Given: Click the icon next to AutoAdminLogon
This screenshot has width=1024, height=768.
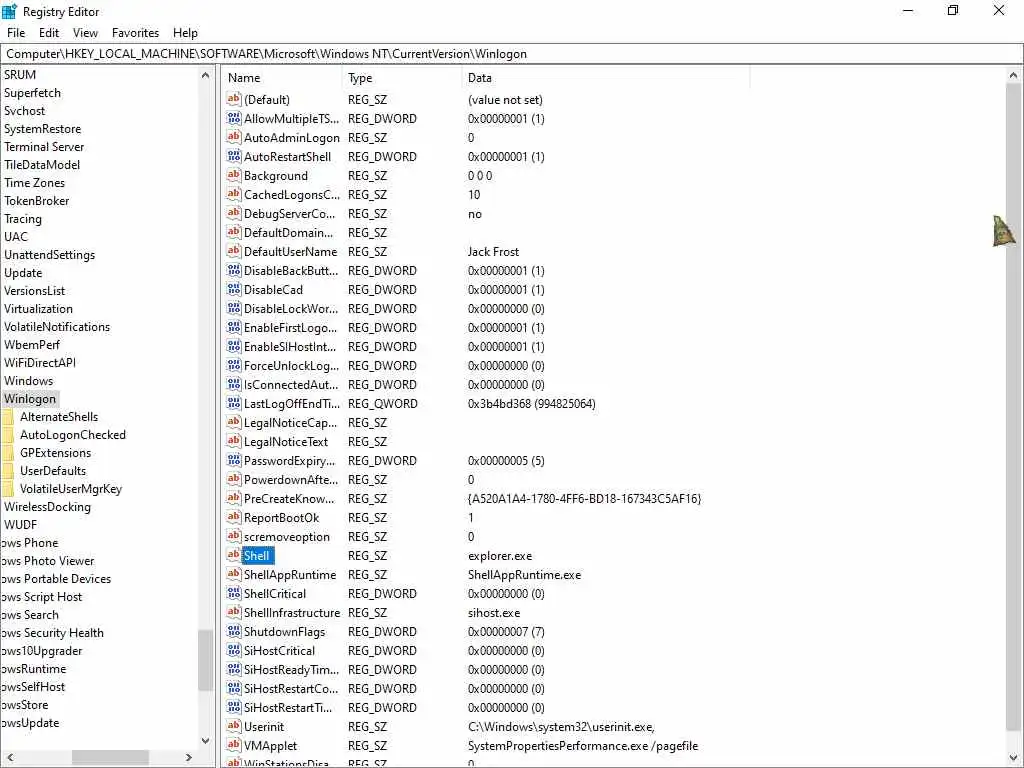Looking at the screenshot, I should point(233,137).
